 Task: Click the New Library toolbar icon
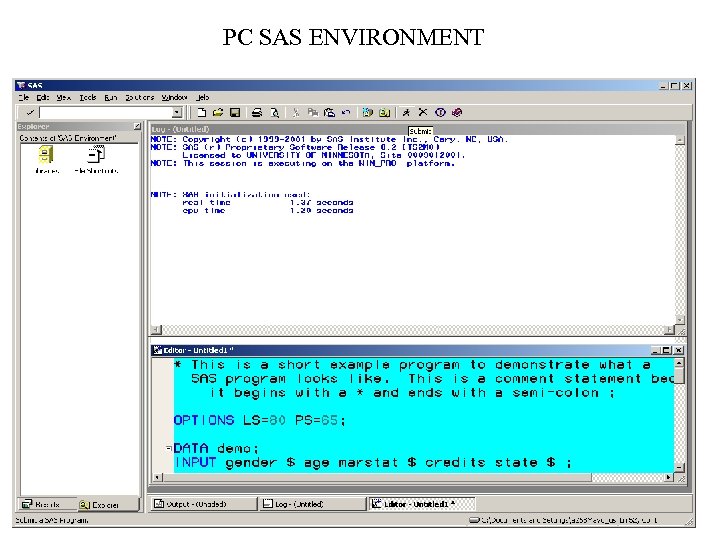367,112
